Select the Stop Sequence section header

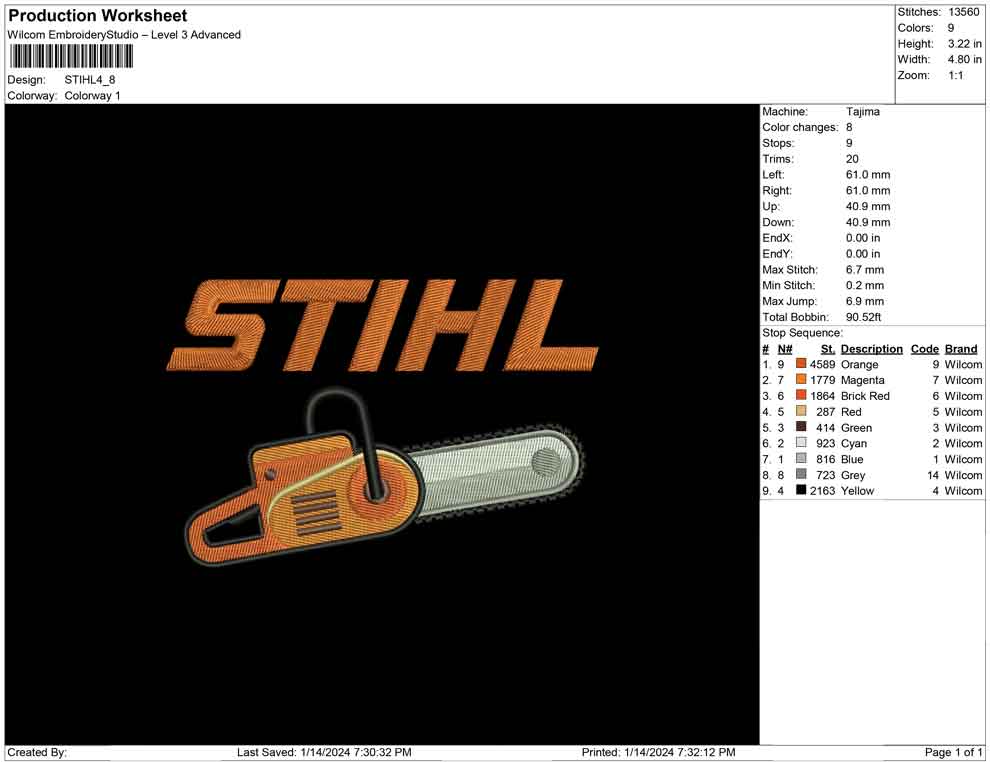point(799,332)
